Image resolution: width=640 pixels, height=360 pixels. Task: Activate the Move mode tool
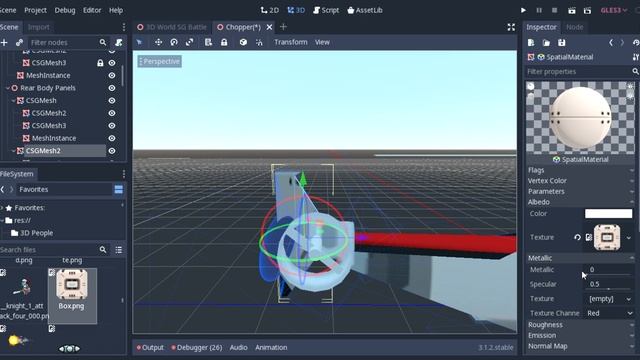pos(158,42)
